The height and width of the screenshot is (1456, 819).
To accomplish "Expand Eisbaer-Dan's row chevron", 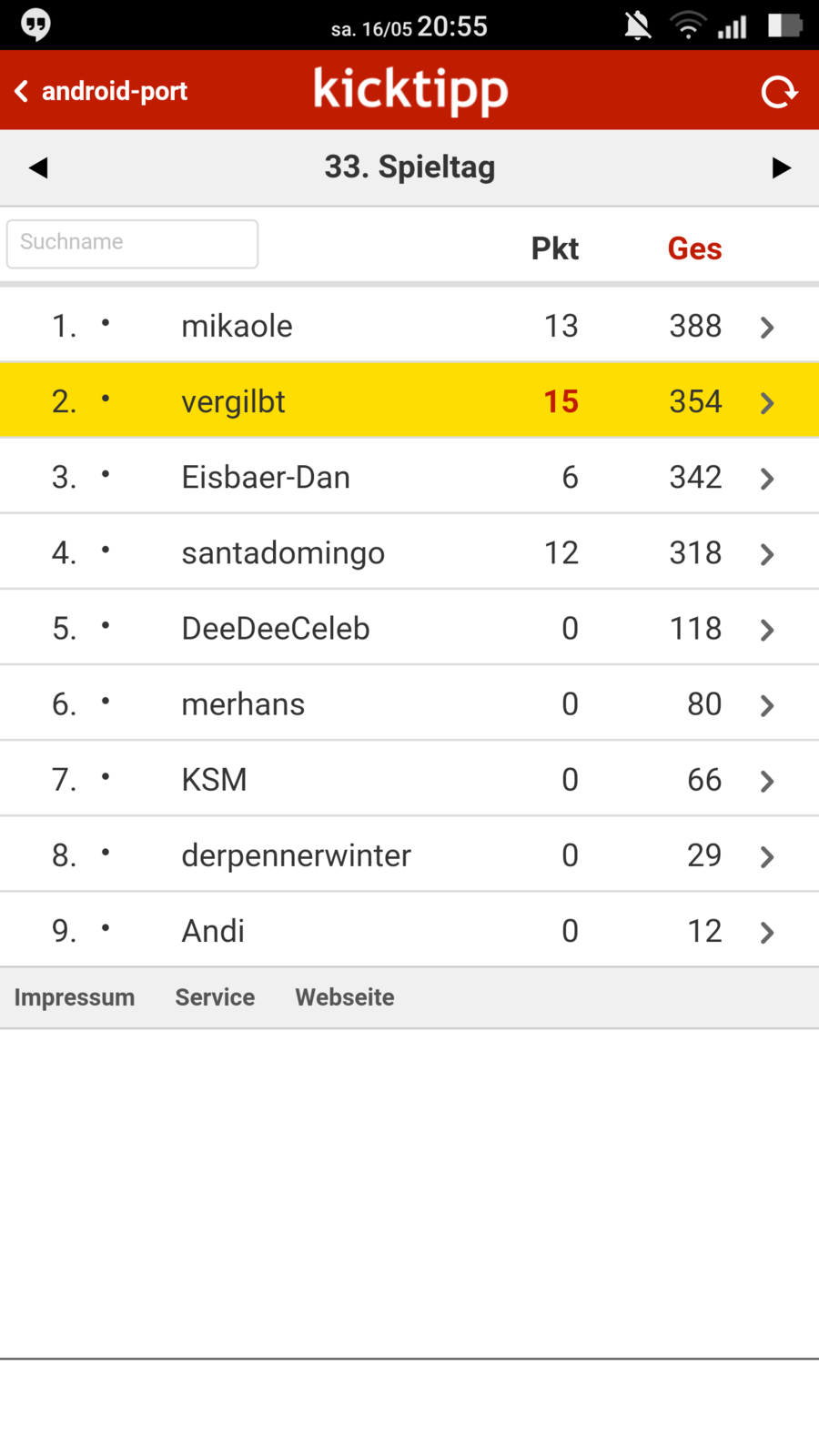I will (767, 478).
